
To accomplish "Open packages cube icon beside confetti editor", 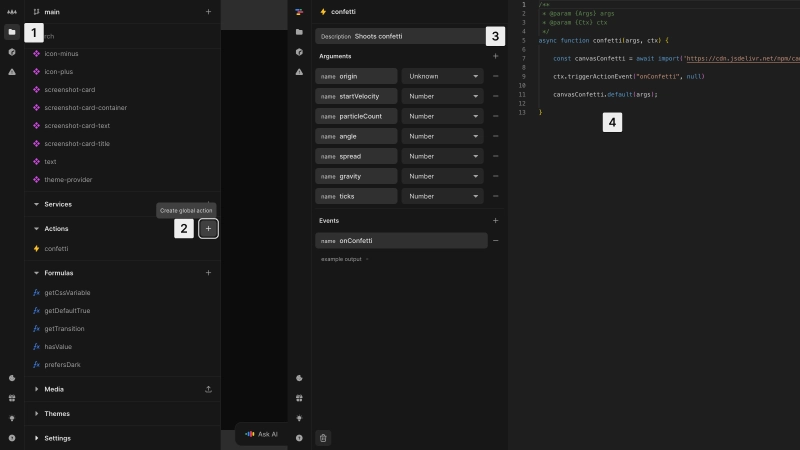I will (299, 52).
